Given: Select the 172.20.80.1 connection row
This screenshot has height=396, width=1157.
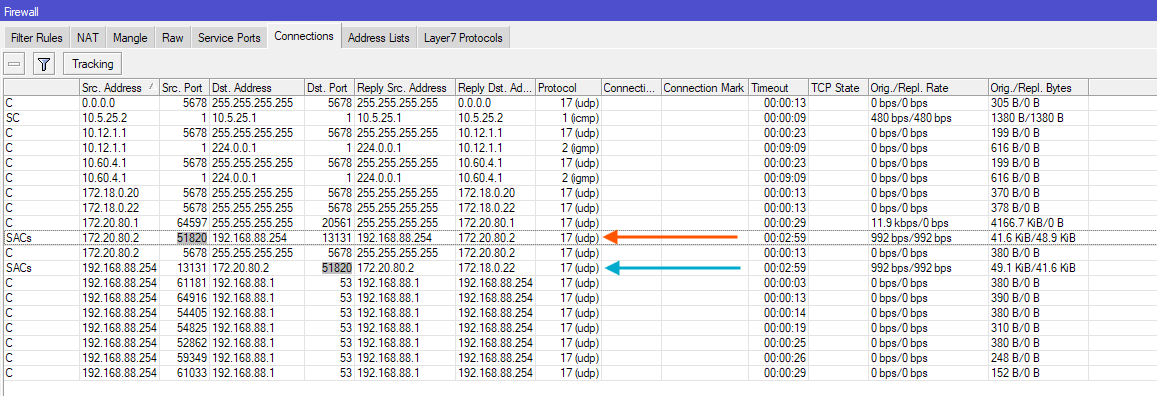Looking at the screenshot, I should [x=546, y=222].
